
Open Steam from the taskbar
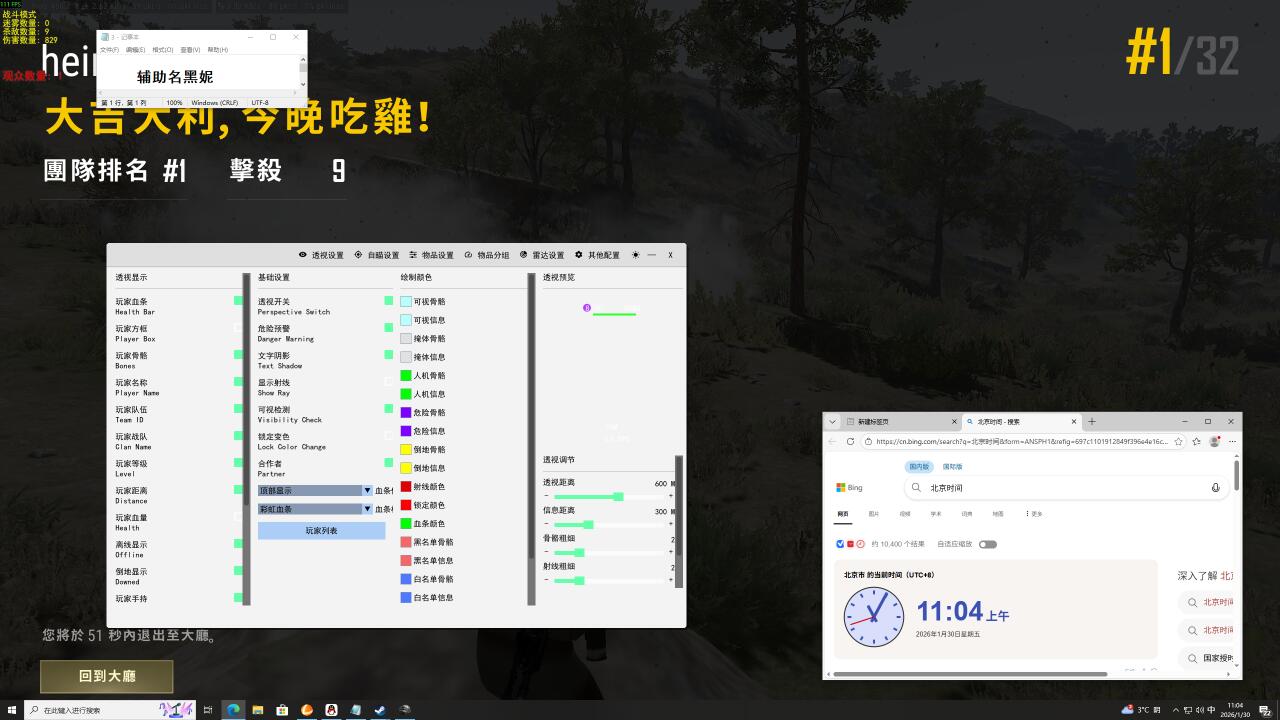coord(380,710)
